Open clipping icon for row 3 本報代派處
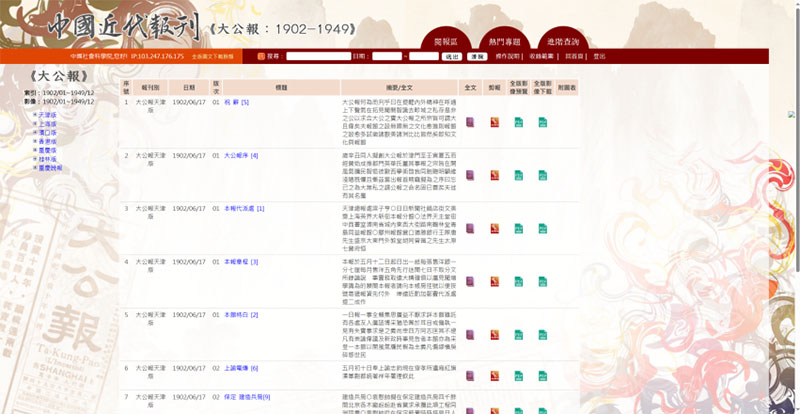Viewport: 800px width, 414px height. [494, 228]
